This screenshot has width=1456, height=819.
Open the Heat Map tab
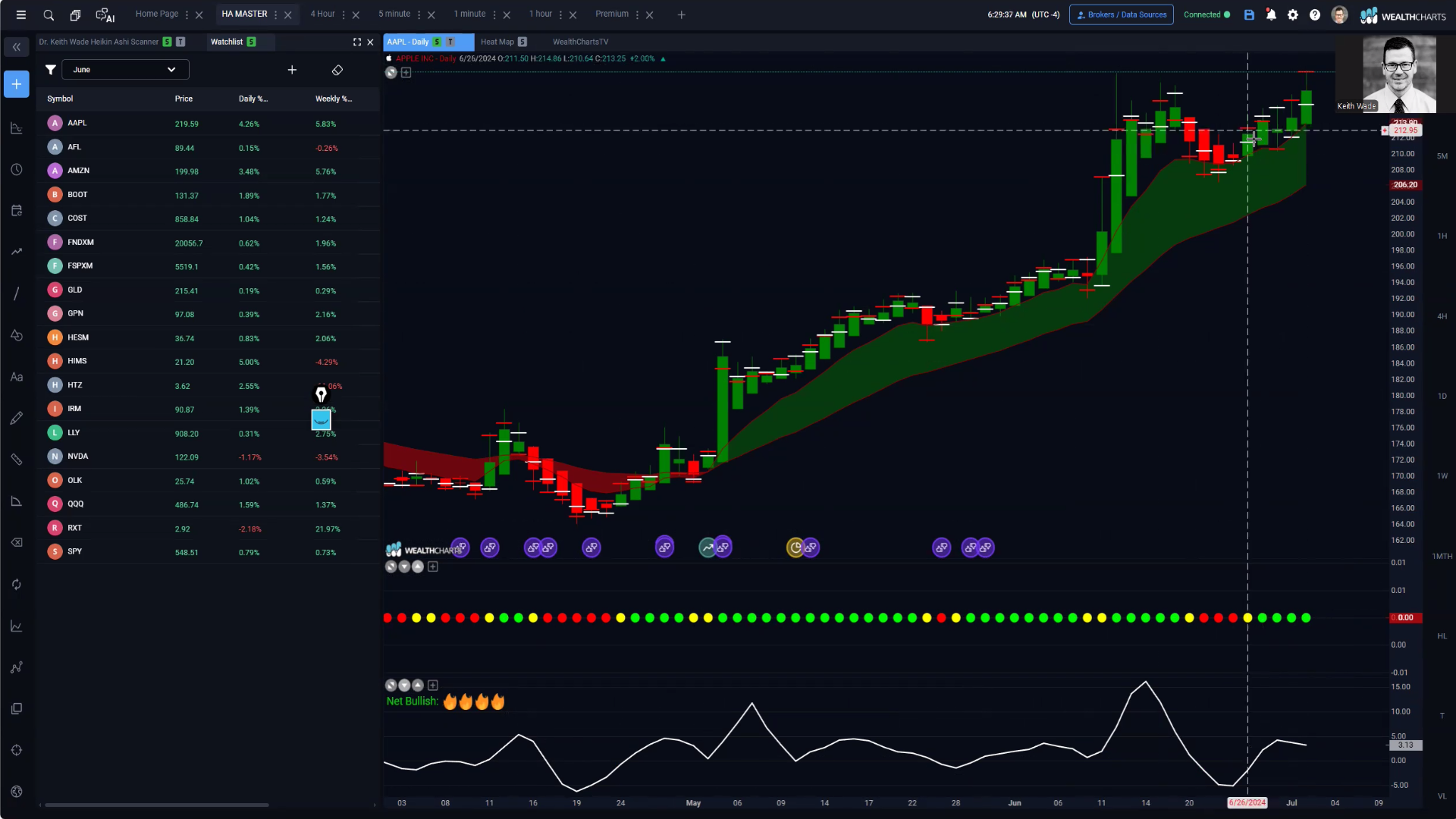(497, 42)
